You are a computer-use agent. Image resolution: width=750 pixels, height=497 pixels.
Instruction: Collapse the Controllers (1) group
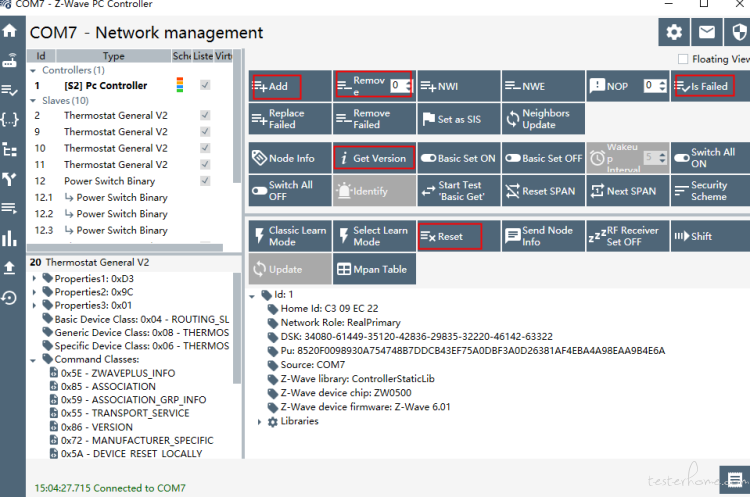point(33,71)
